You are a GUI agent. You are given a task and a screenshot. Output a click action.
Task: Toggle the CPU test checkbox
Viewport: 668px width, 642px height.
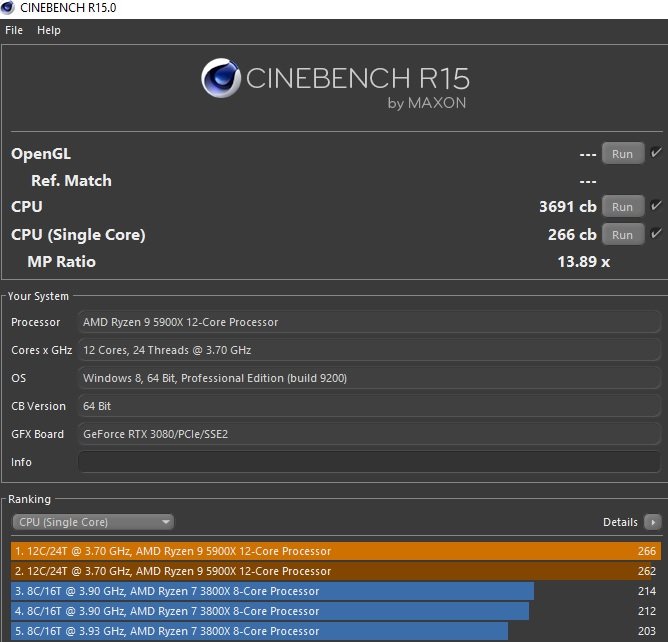pyautogui.click(x=656, y=206)
